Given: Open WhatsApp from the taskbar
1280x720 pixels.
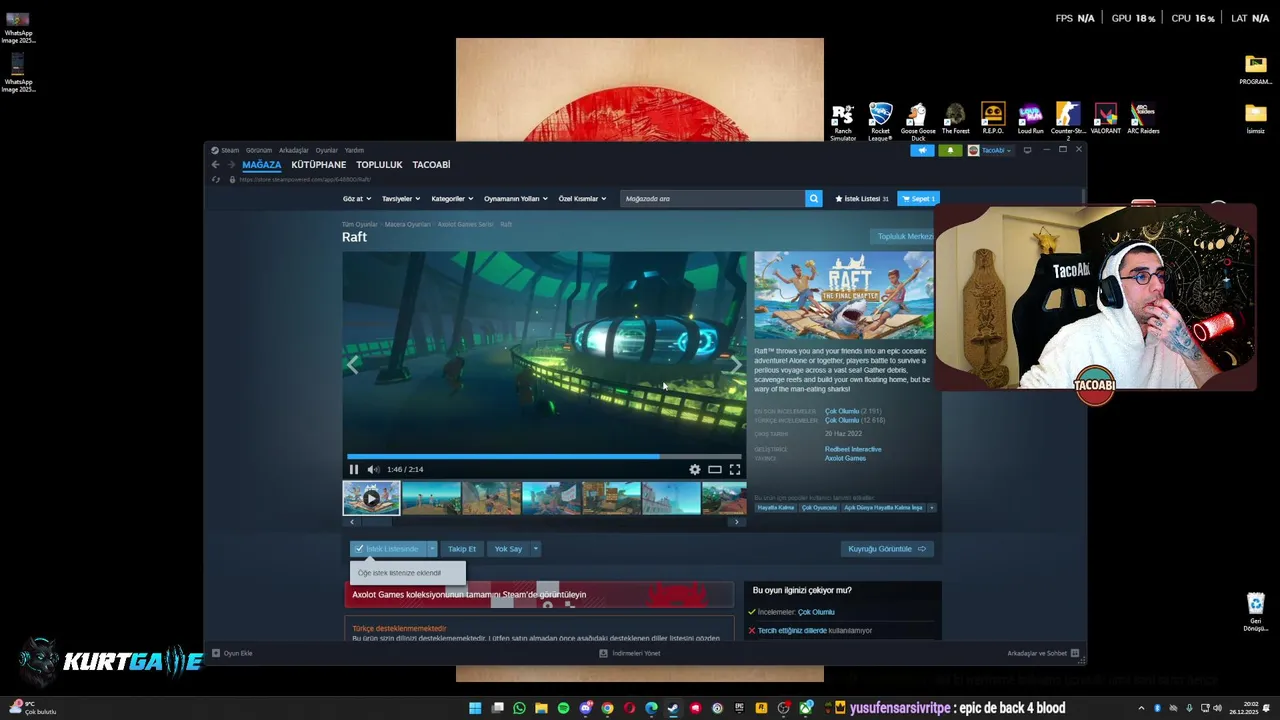Looking at the screenshot, I should point(519,708).
